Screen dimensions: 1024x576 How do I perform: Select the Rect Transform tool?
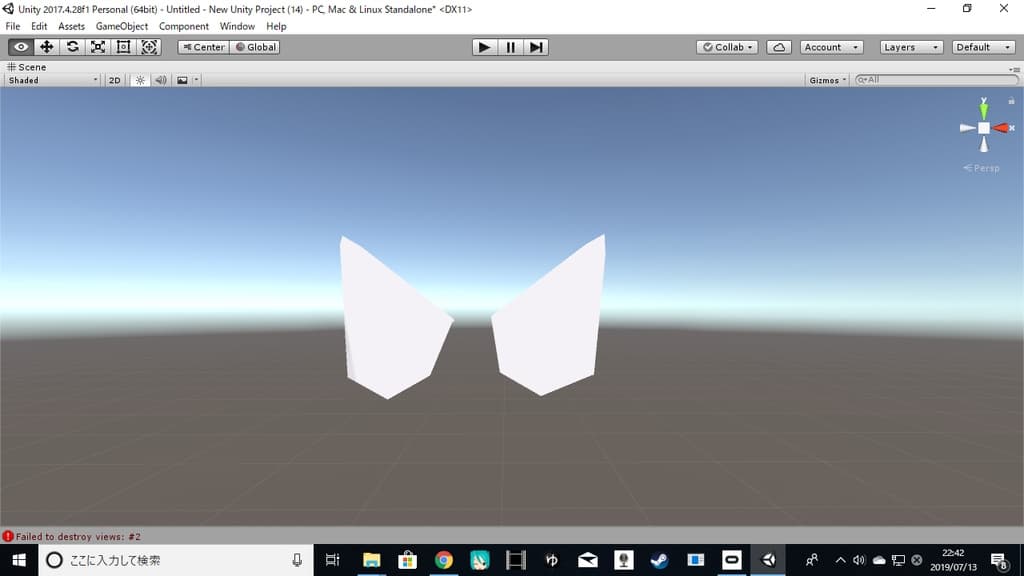(x=123, y=47)
